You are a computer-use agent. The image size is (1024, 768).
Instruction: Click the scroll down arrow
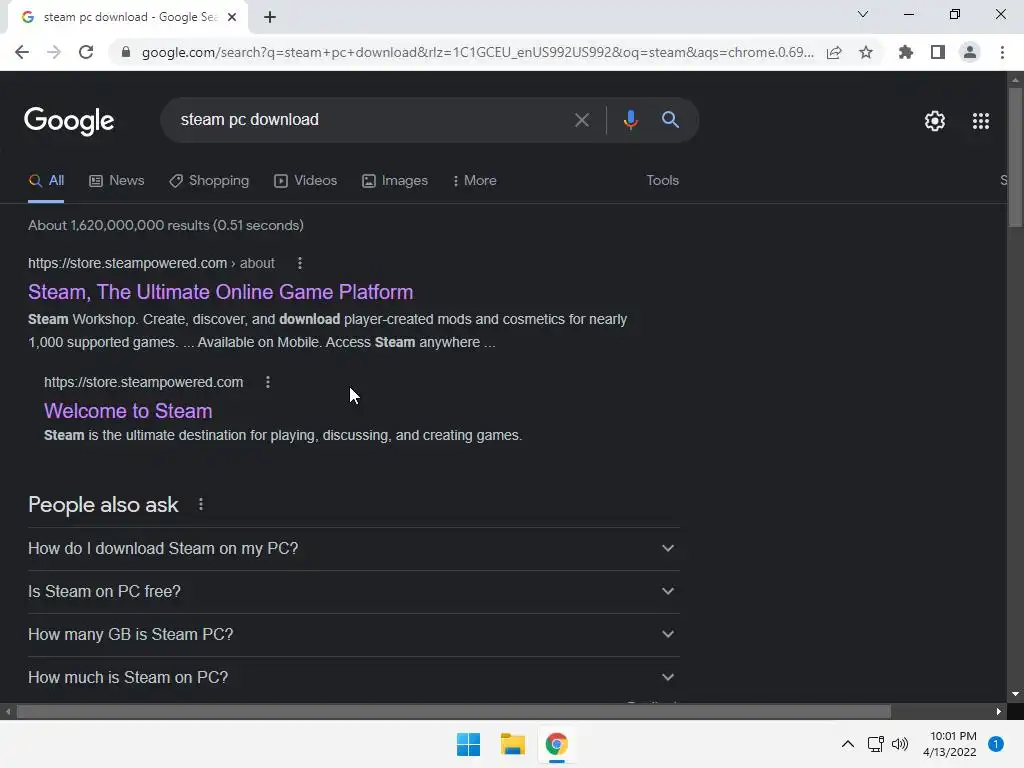coord(1015,694)
